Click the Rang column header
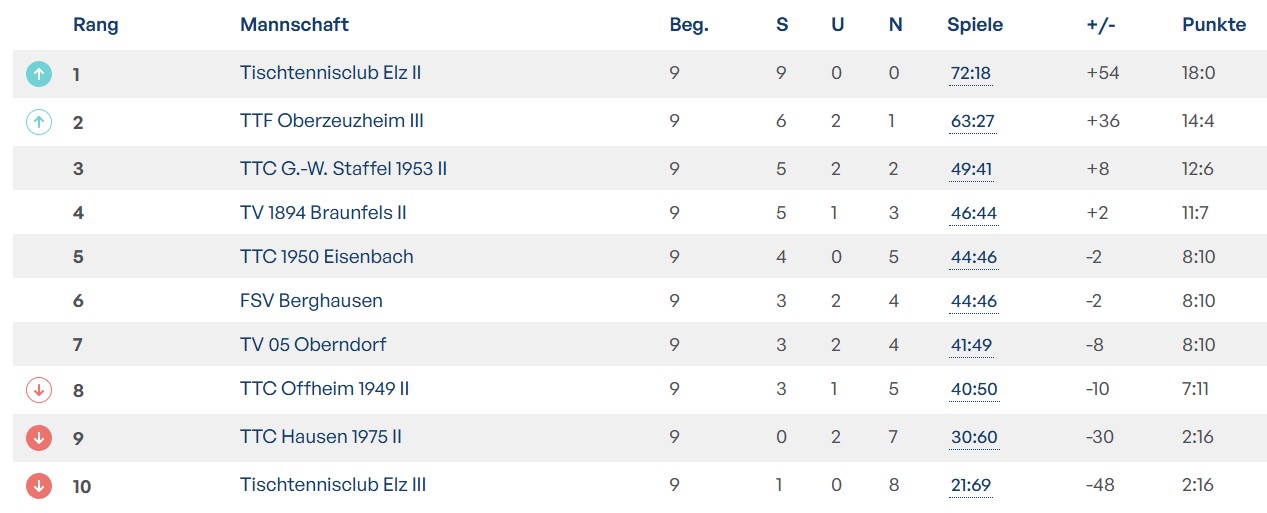Screen dimensions: 1267x513 coord(96,25)
